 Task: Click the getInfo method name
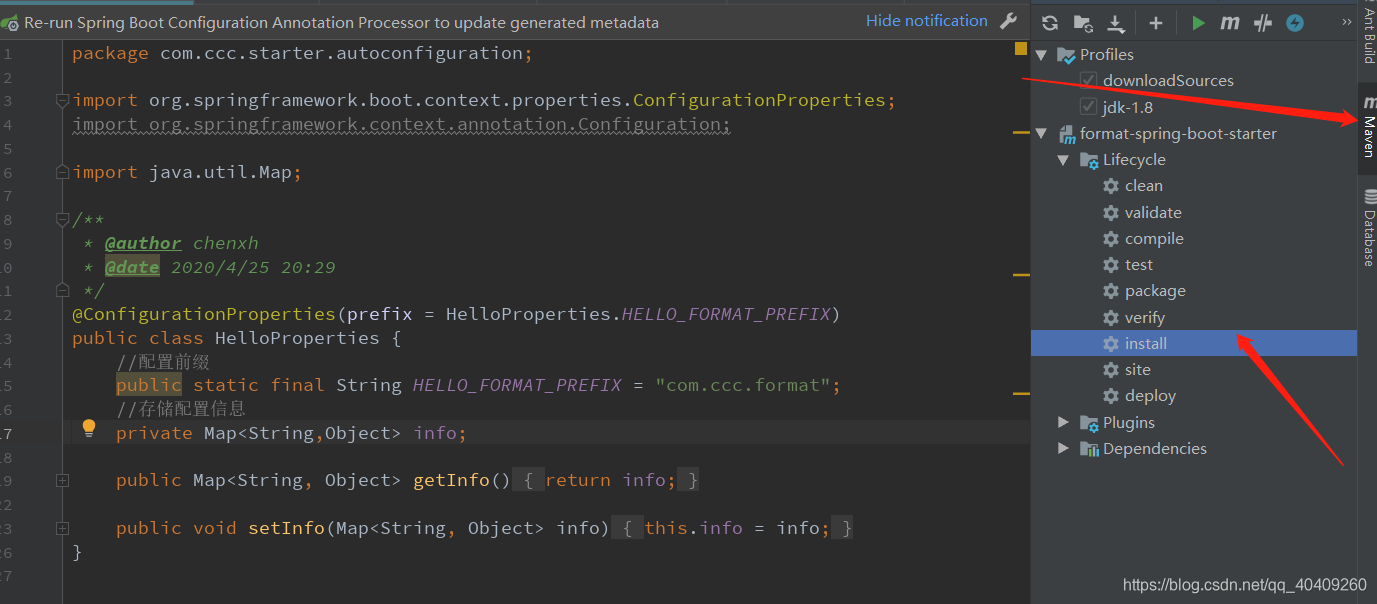451,480
